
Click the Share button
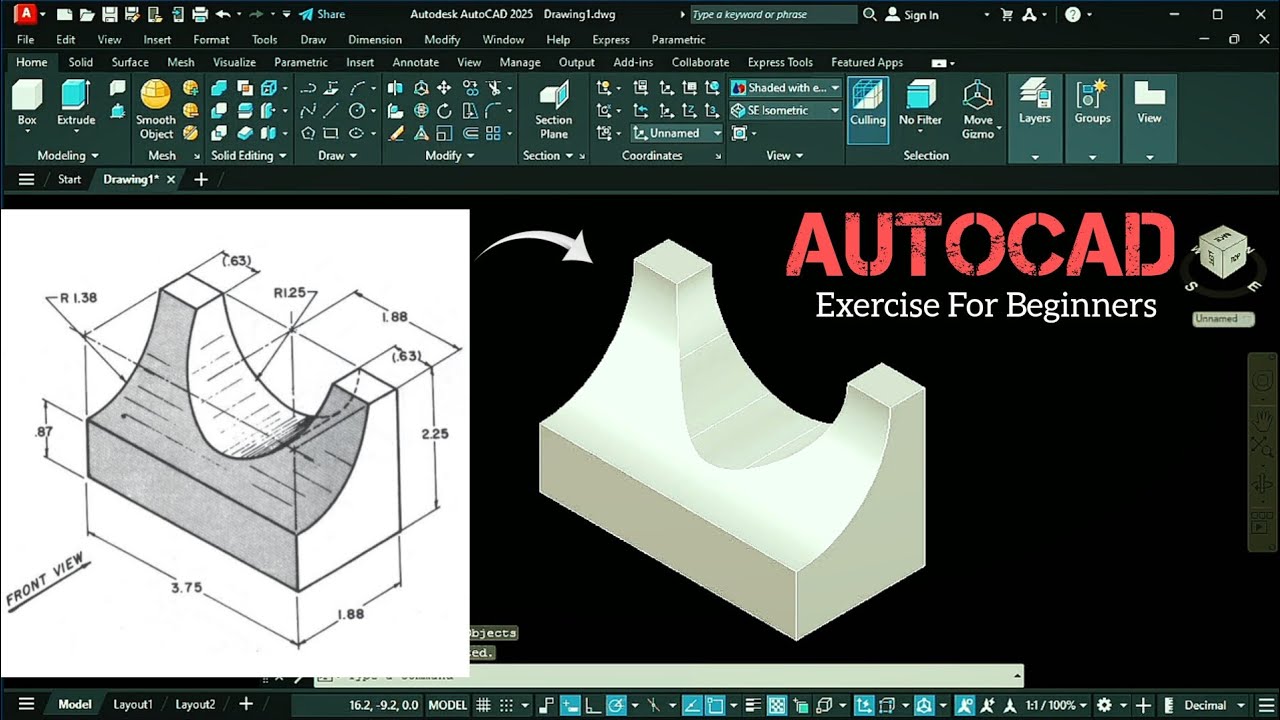[322, 14]
